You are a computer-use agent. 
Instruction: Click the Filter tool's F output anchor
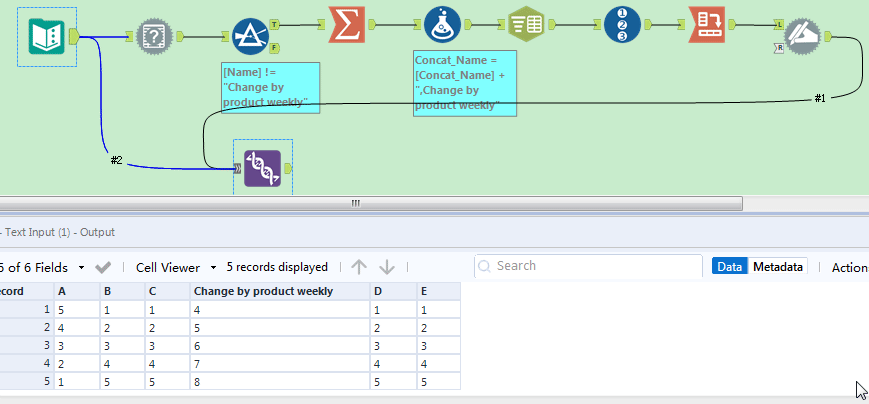click(274, 49)
